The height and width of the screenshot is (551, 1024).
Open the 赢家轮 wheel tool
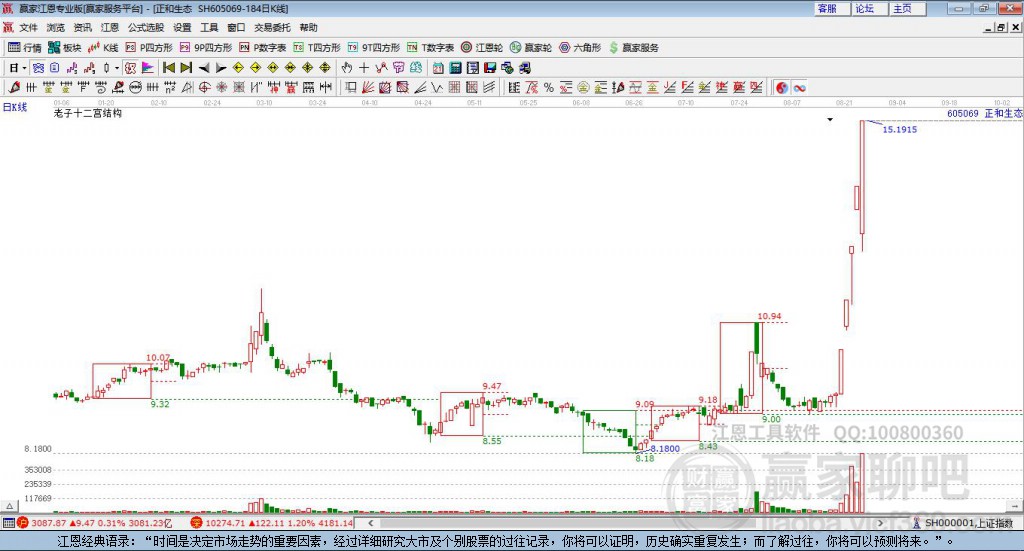pos(531,48)
